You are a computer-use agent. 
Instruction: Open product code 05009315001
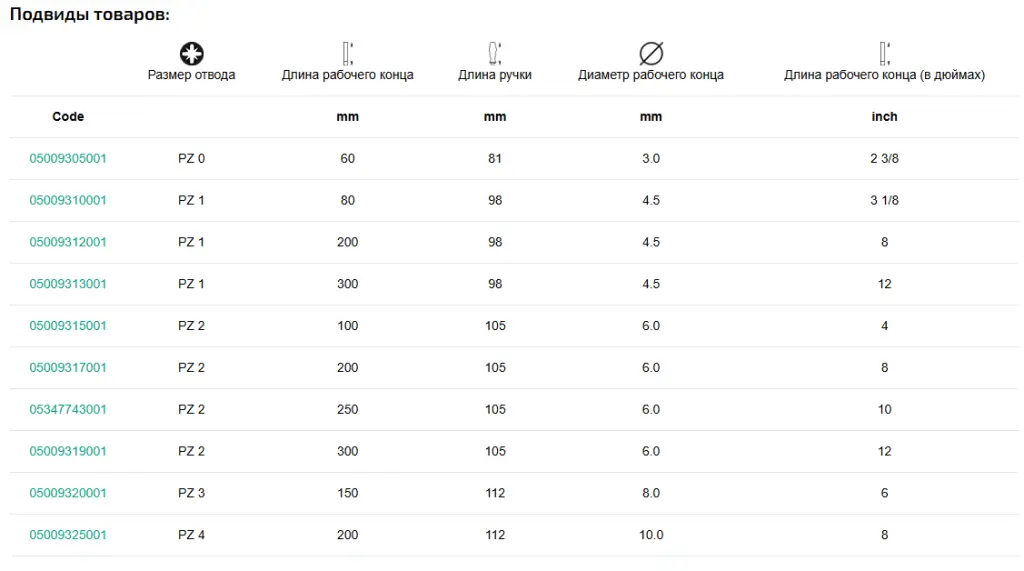tap(68, 326)
